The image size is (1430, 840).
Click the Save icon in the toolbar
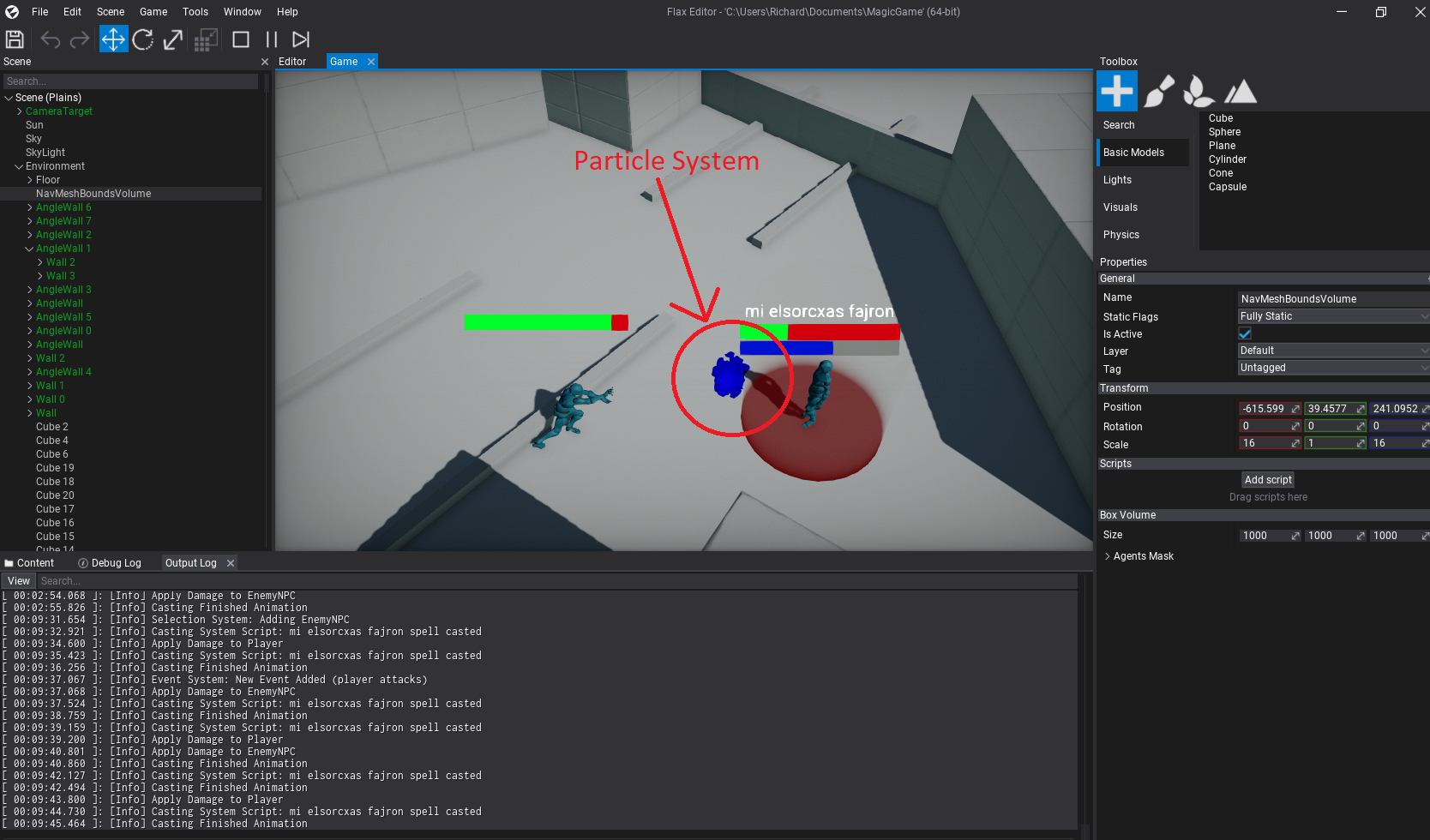[x=15, y=39]
